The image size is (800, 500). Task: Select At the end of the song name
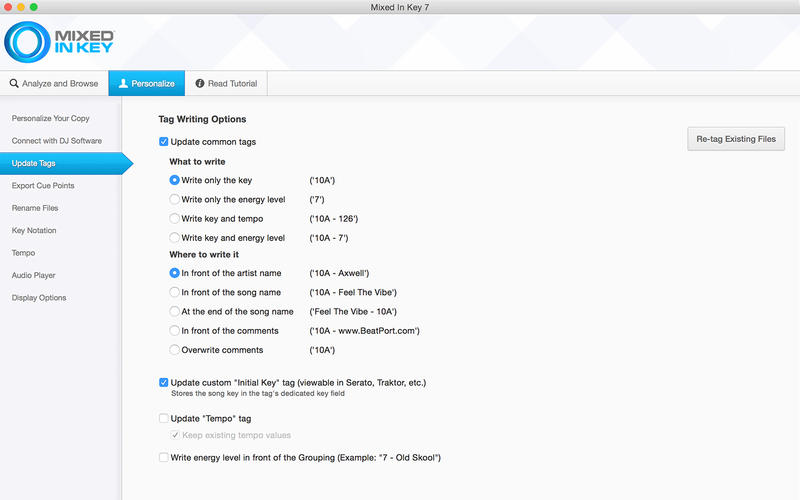click(174, 312)
